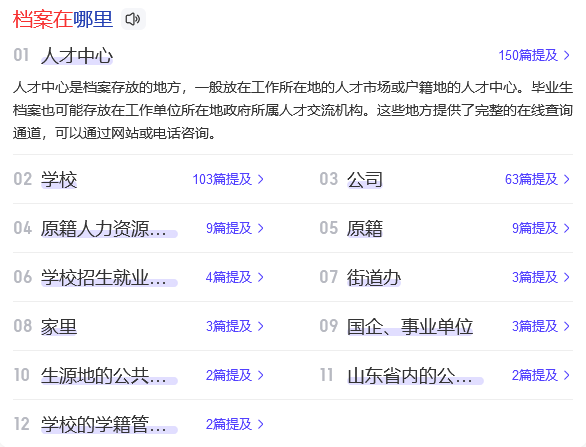586x447 pixels.
Task: Open the 学校 entry numbered 02
Action: click(59, 179)
